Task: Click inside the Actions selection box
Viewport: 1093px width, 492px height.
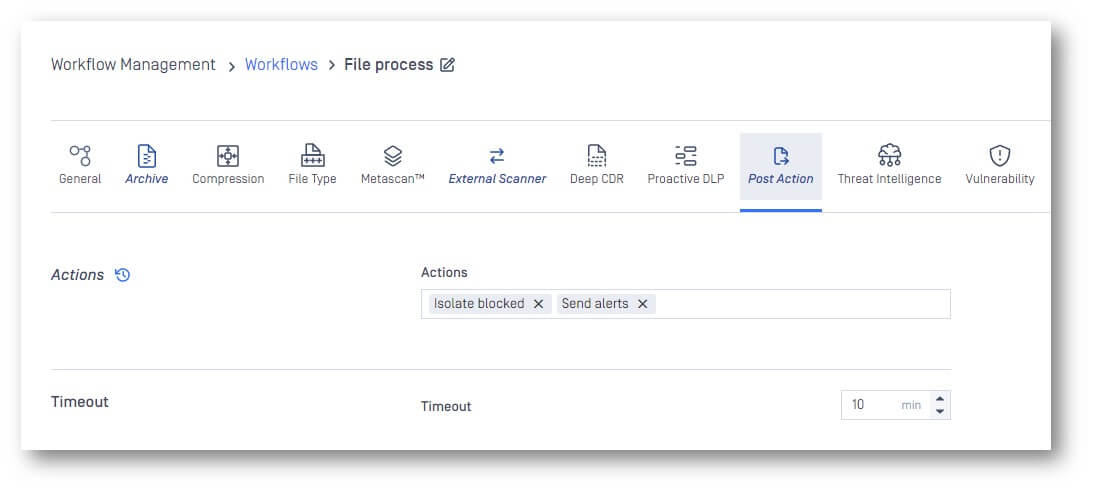Action: [x=685, y=304]
